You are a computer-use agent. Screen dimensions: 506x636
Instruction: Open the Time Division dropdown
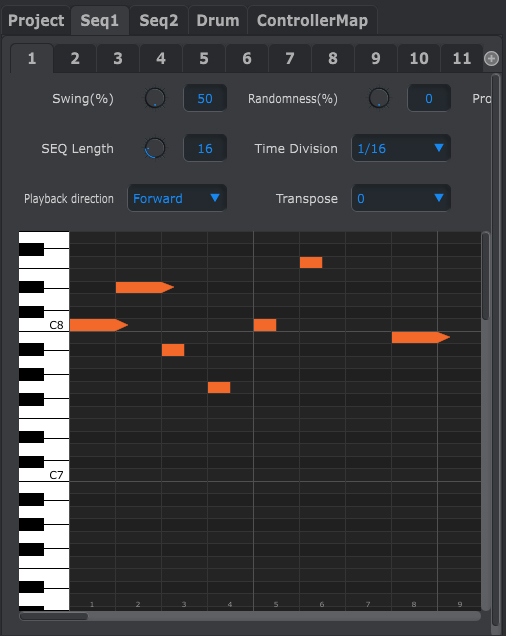[x=401, y=148]
